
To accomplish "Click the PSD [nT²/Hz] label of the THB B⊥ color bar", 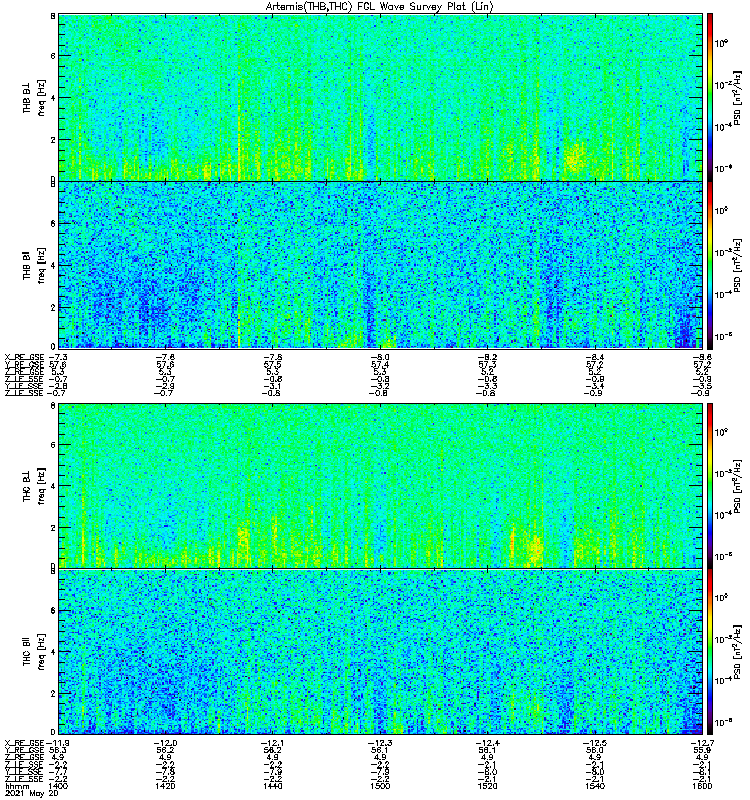I will 737,98.
